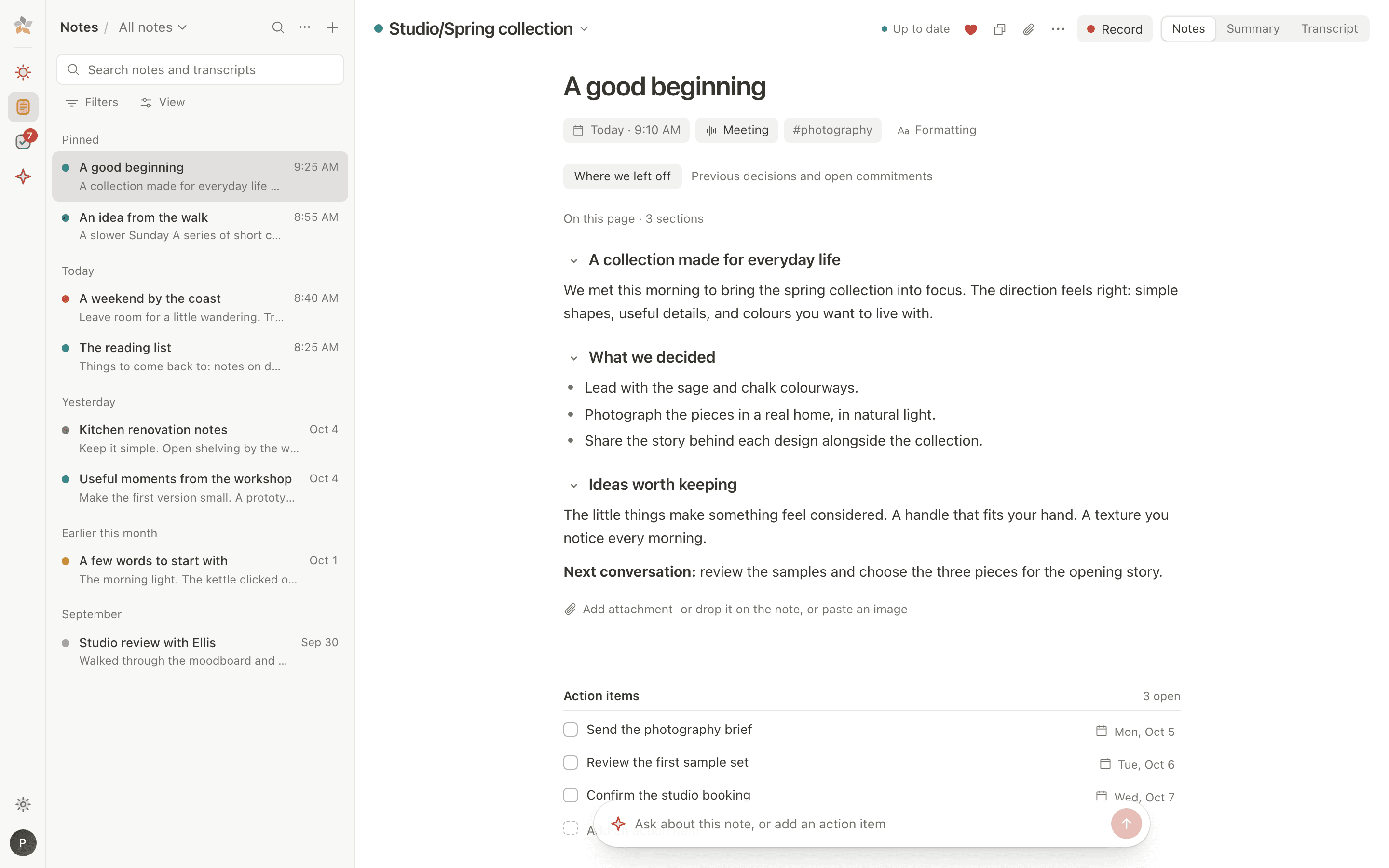Screen dimensions: 1389x868
Task: Open tasks icon with 7 badge
Action: pos(23,141)
